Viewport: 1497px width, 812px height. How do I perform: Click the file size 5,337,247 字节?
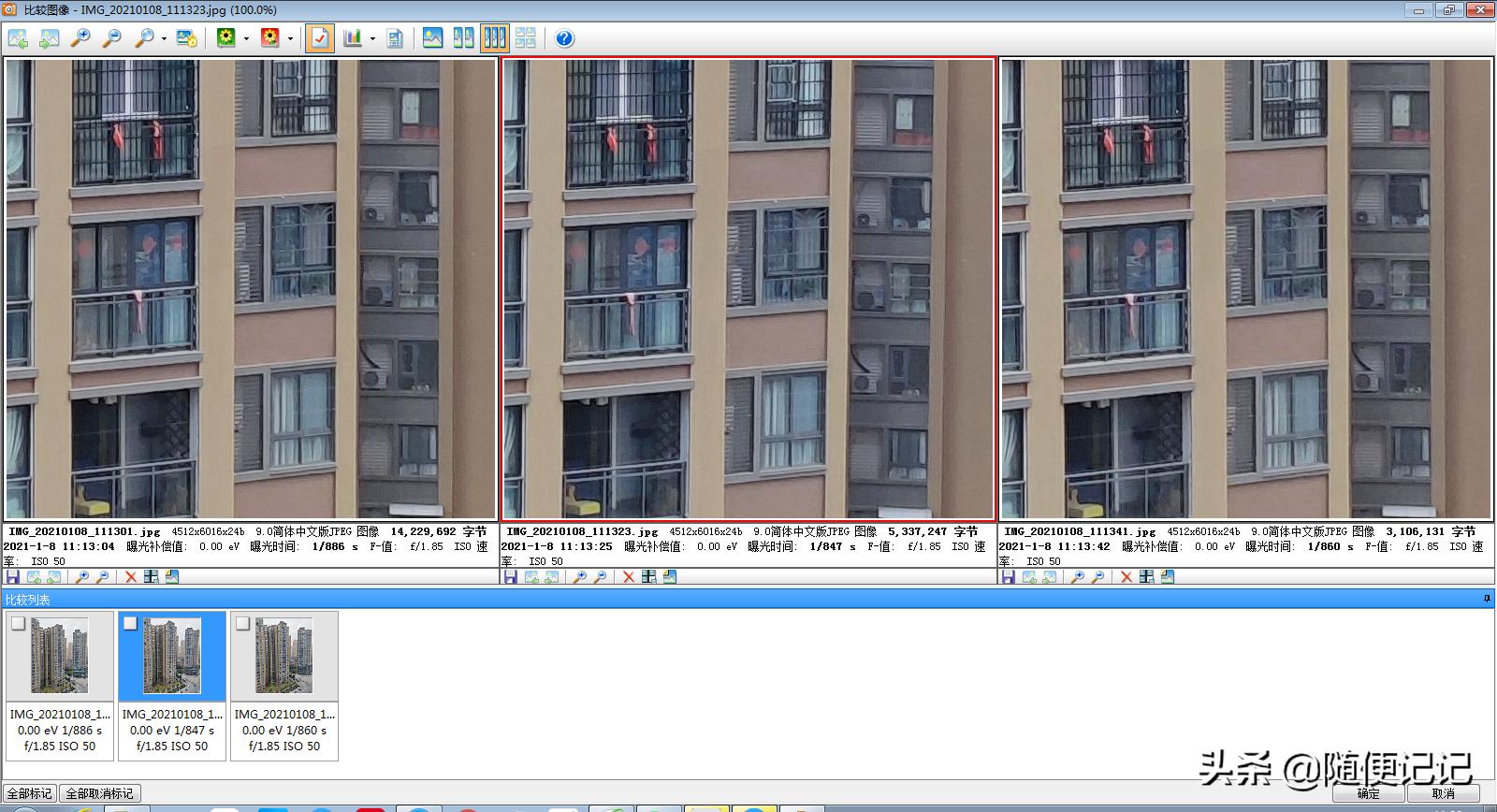pyautogui.click(x=933, y=531)
